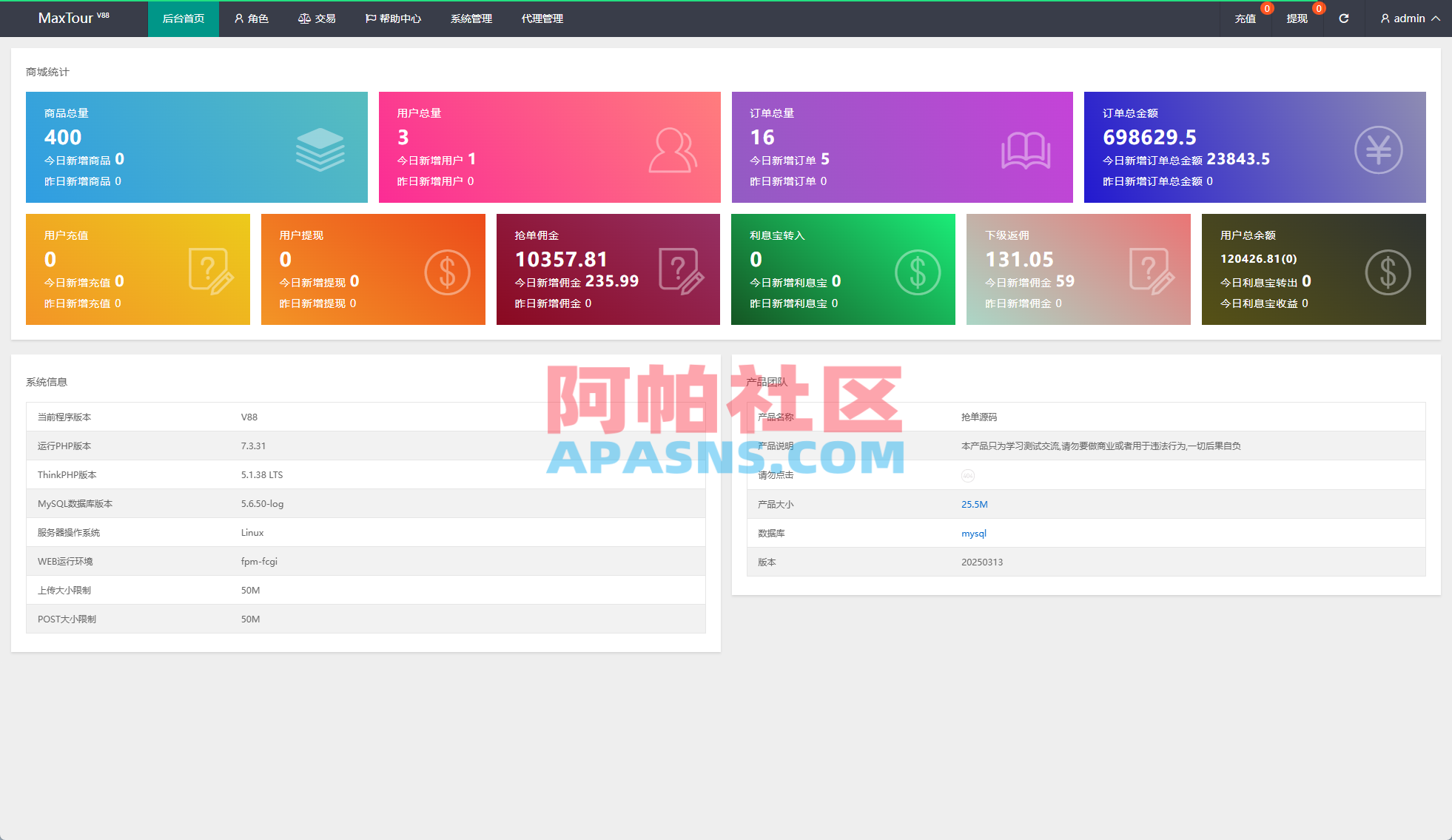Click the question-mark pencil icon on 抢单佣金 card
1452x840 pixels.
tap(682, 271)
